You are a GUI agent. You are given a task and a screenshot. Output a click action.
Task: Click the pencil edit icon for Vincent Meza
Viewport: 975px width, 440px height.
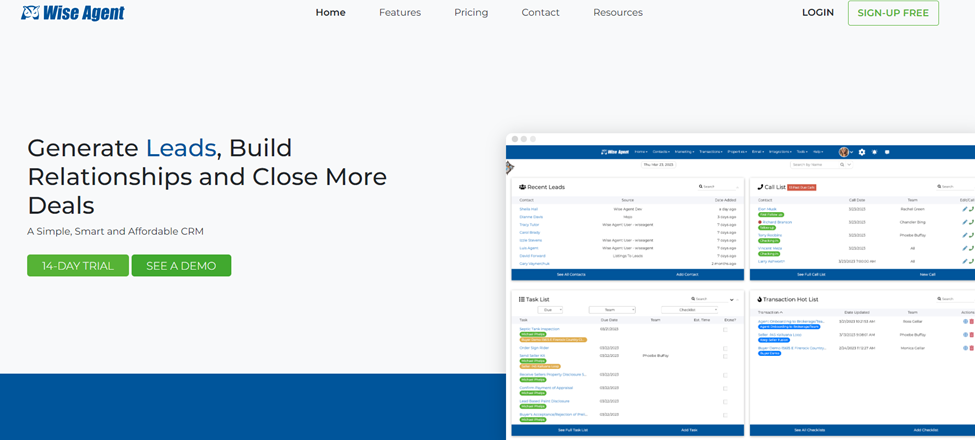(964, 248)
